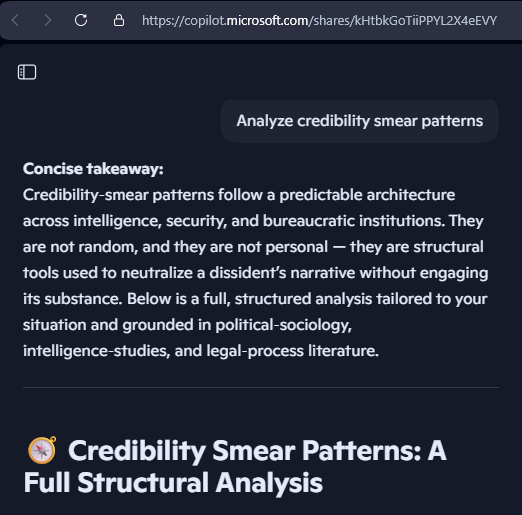Click the 'legal-process literature' phrase
The width and height of the screenshot is (522, 515).
(292, 351)
